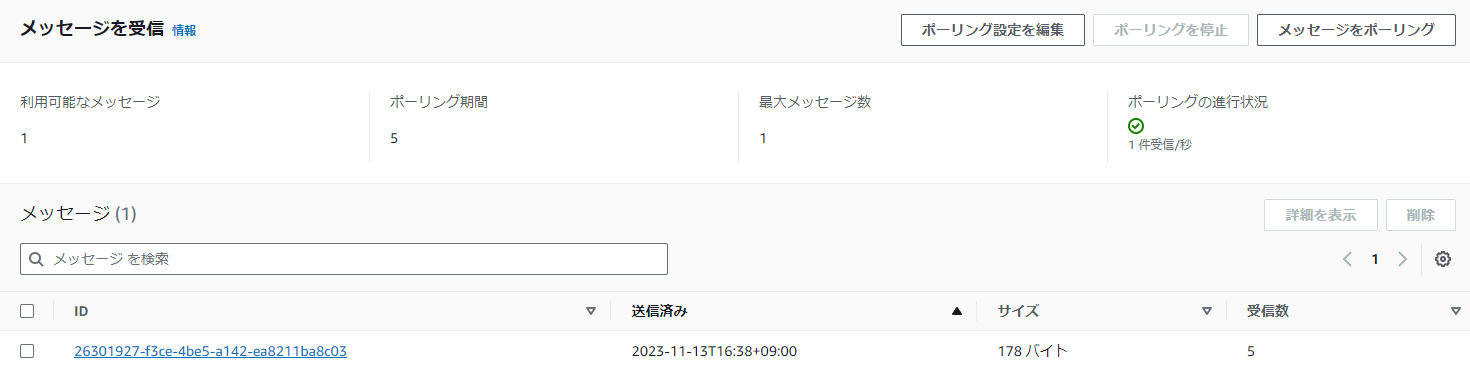The height and width of the screenshot is (370, 1470).
Task: Click メッセージをポーリング button
Action: [x=1356, y=30]
